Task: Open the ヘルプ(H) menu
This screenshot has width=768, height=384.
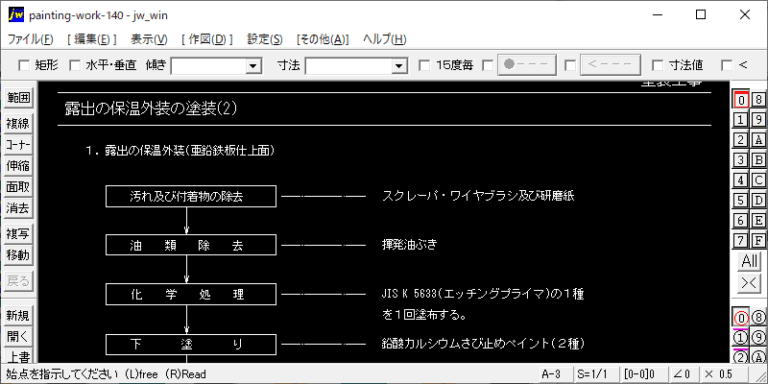Action: point(384,40)
